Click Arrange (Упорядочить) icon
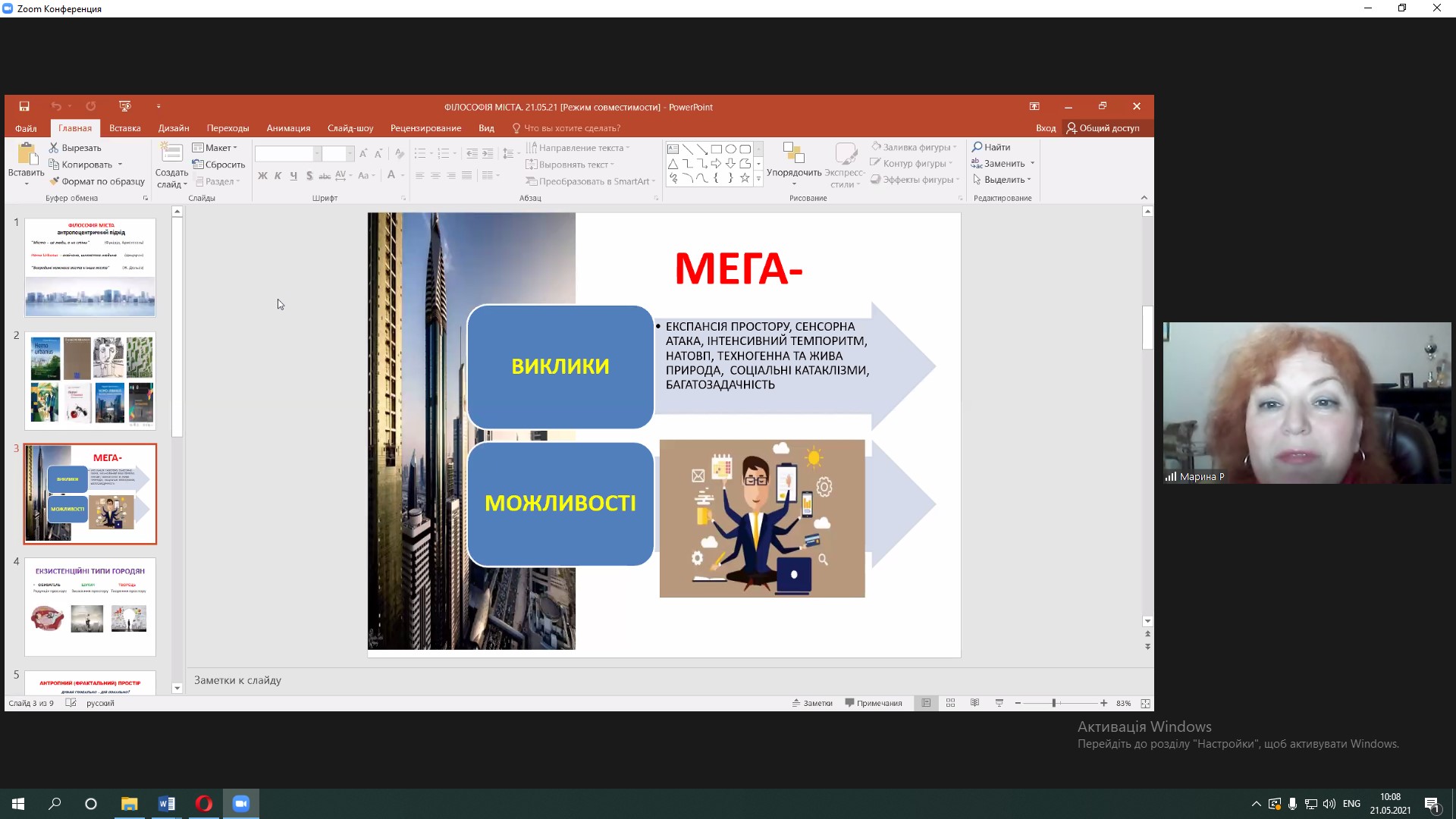 [793, 154]
